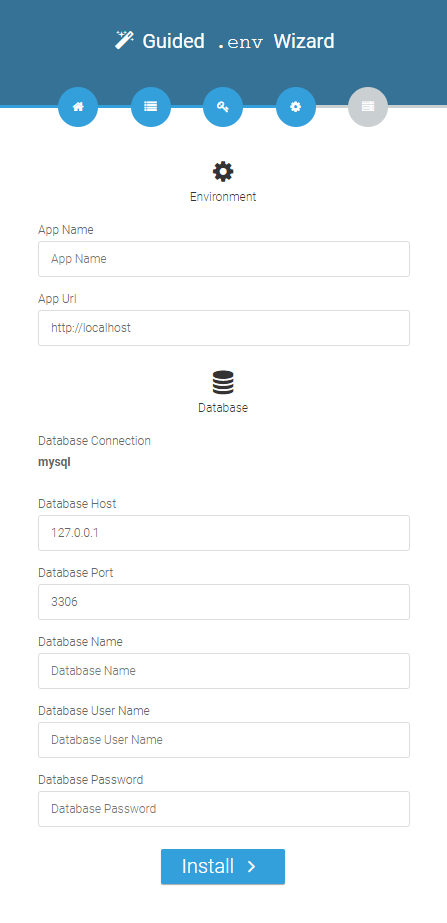Click the Database Connection label

[x=94, y=440]
